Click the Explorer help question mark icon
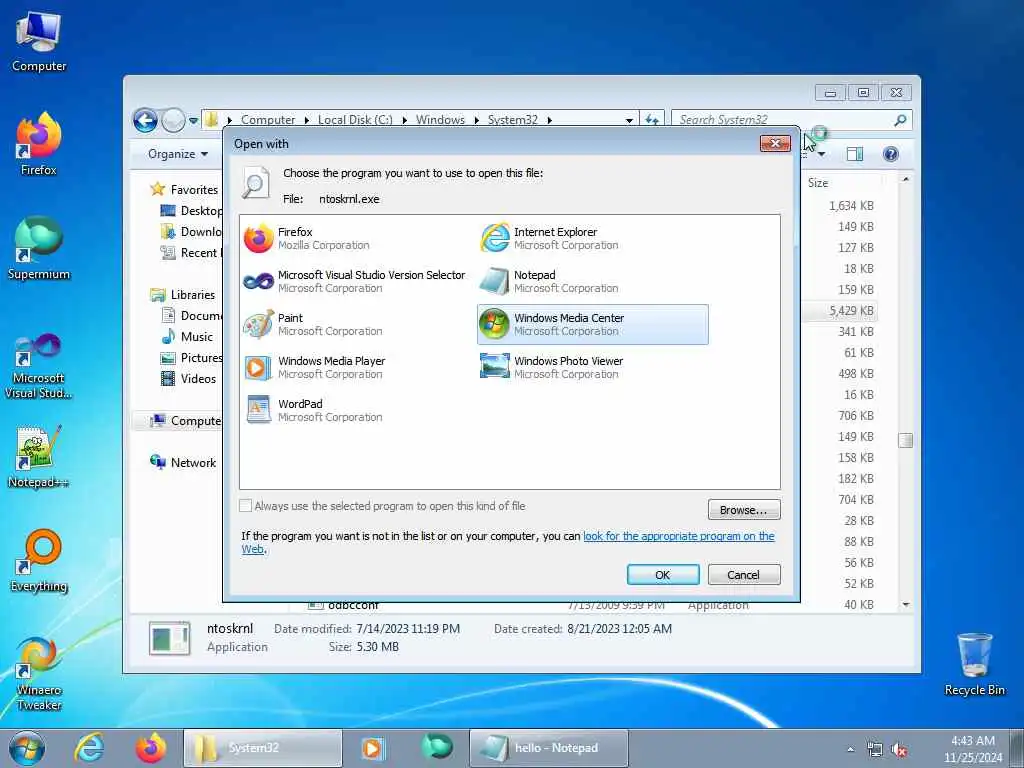The height and width of the screenshot is (768, 1024). coord(890,153)
